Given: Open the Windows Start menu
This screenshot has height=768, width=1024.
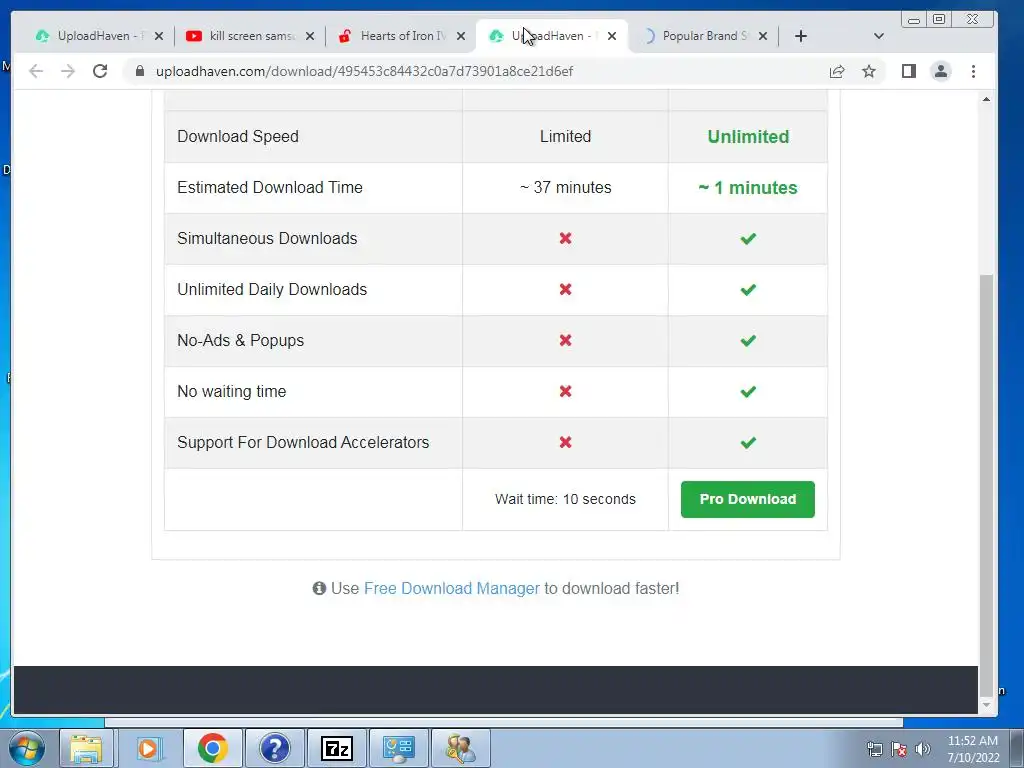Looking at the screenshot, I should [x=27, y=748].
